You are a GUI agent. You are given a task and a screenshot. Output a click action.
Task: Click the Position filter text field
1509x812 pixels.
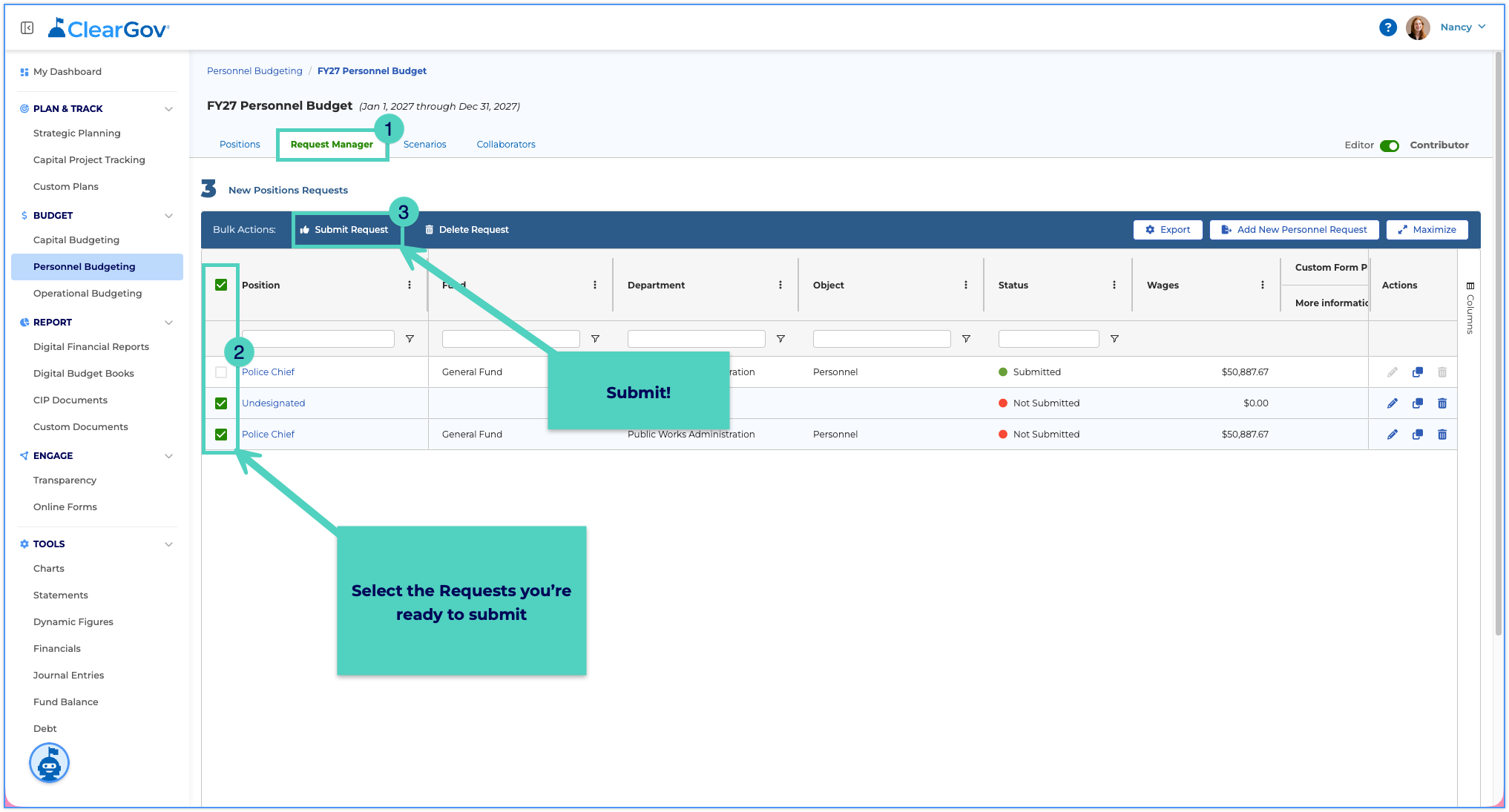coord(318,339)
